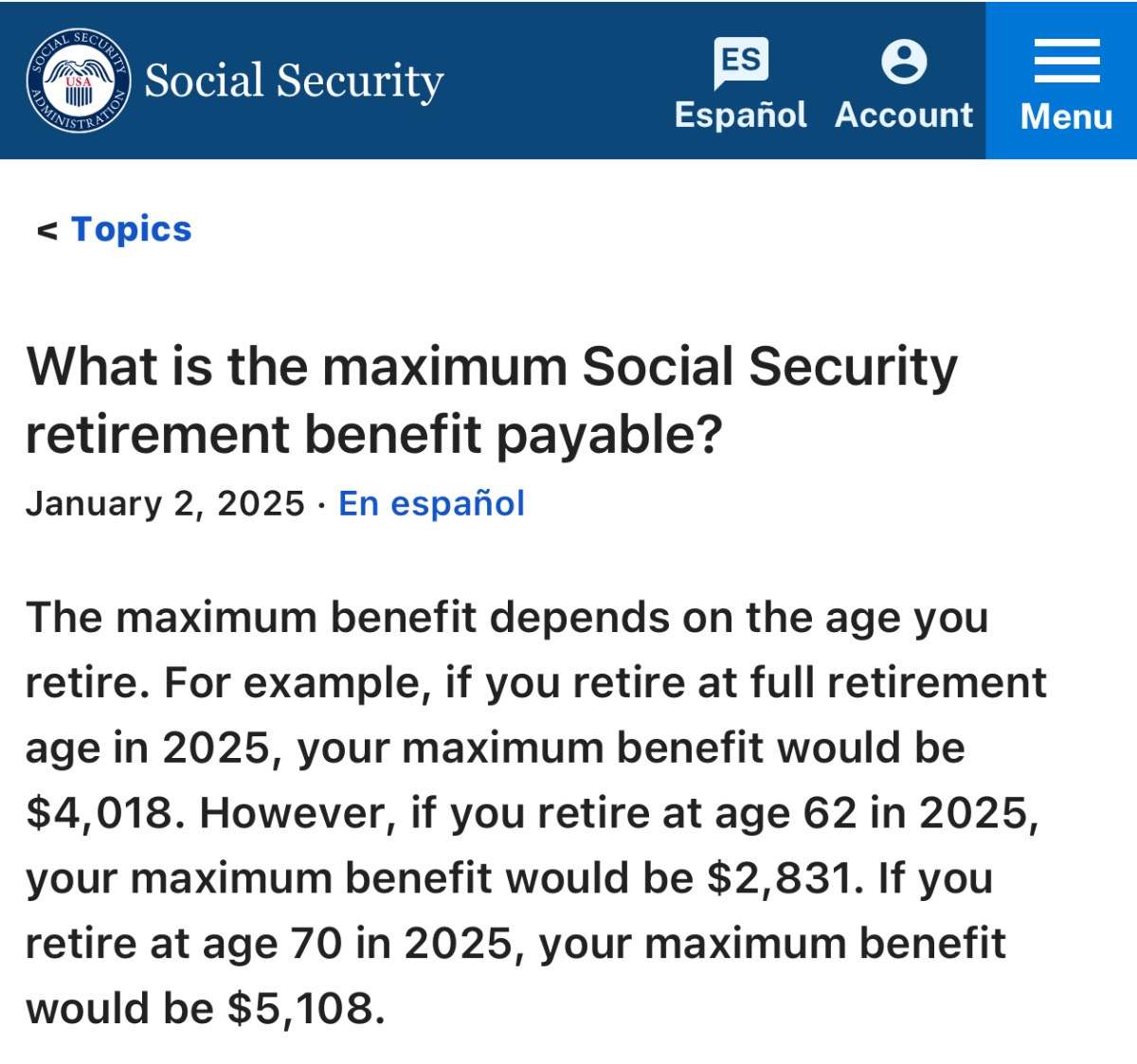This screenshot has width=1137, height=1064.
Task: Go to the Topics page link
Action: click(132, 229)
